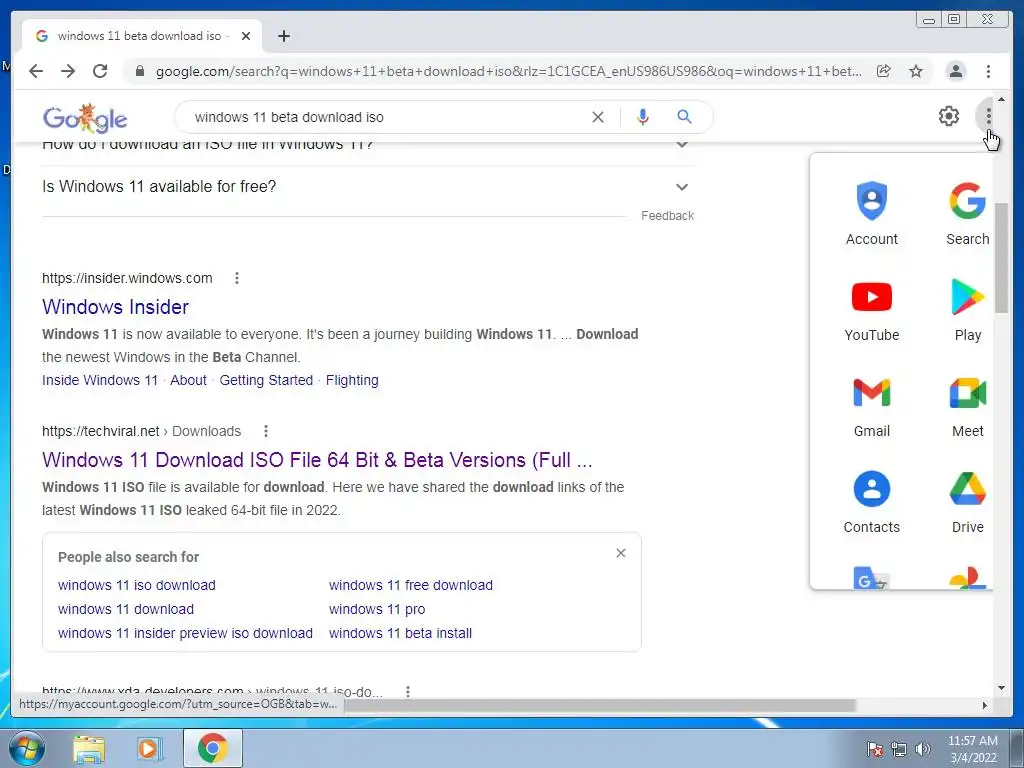The width and height of the screenshot is (1024, 768).
Task: Click page scrollbar down arrow
Action: 1001,688
